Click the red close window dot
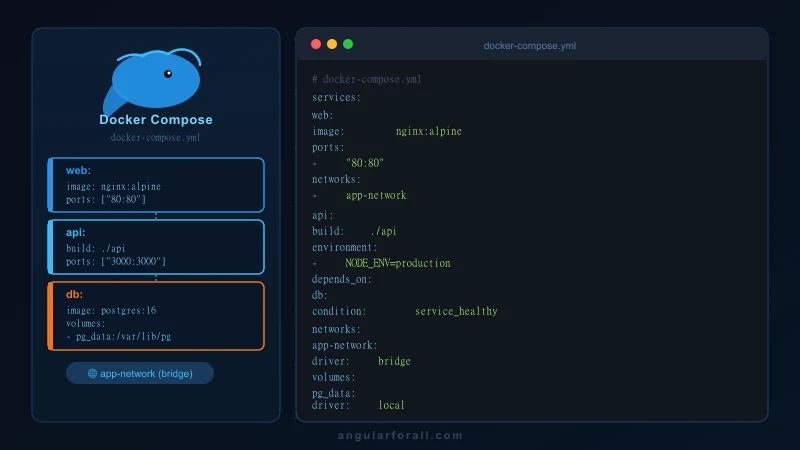This screenshot has width=800, height=450. (x=316, y=44)
